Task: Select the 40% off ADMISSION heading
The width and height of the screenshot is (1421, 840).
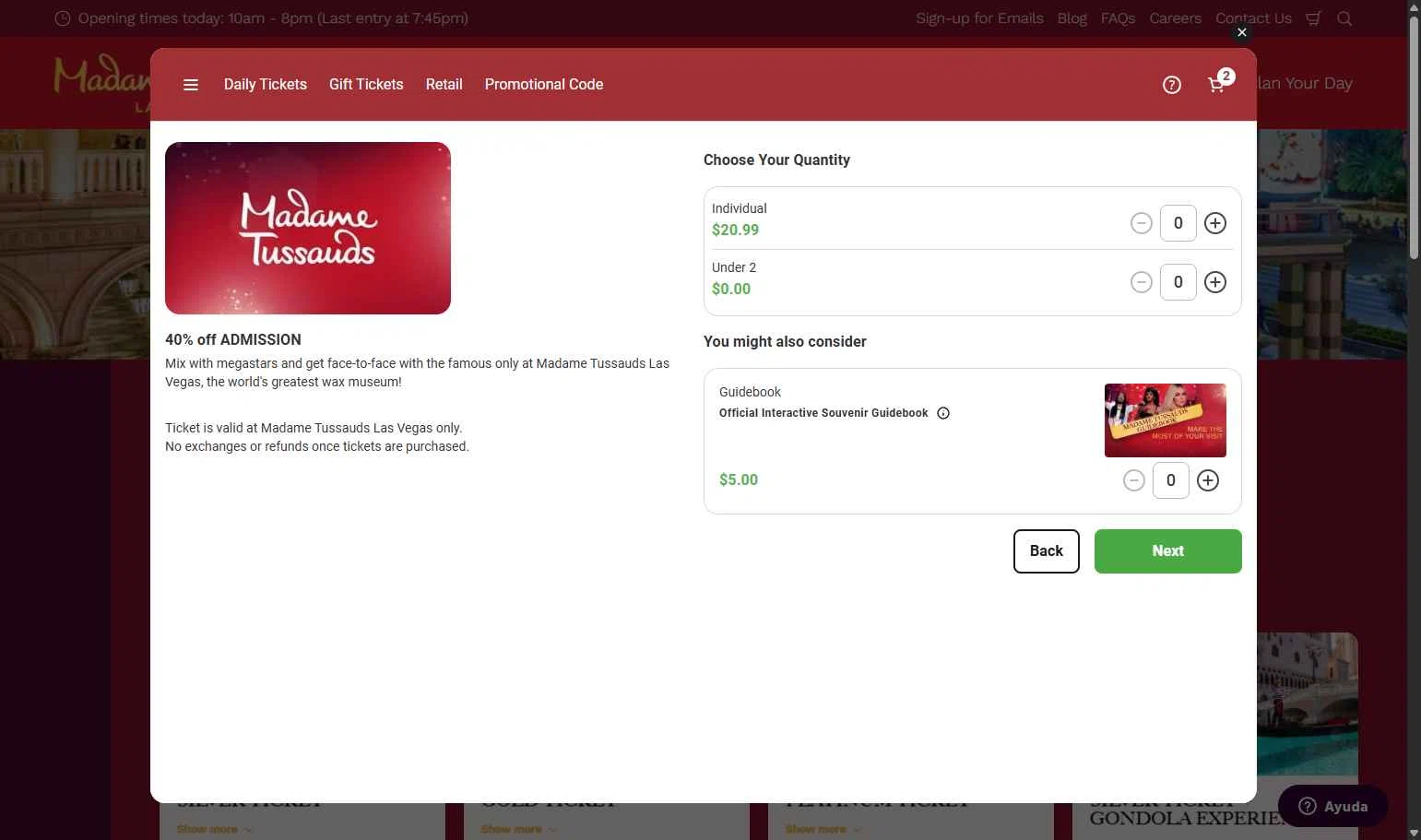Action: (233, 340)
